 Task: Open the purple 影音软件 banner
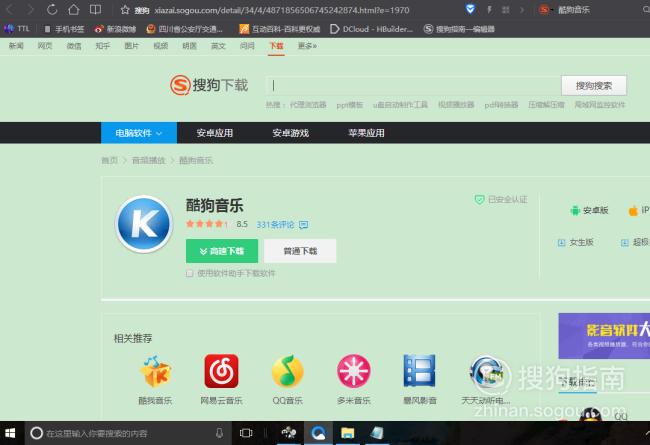604,336
